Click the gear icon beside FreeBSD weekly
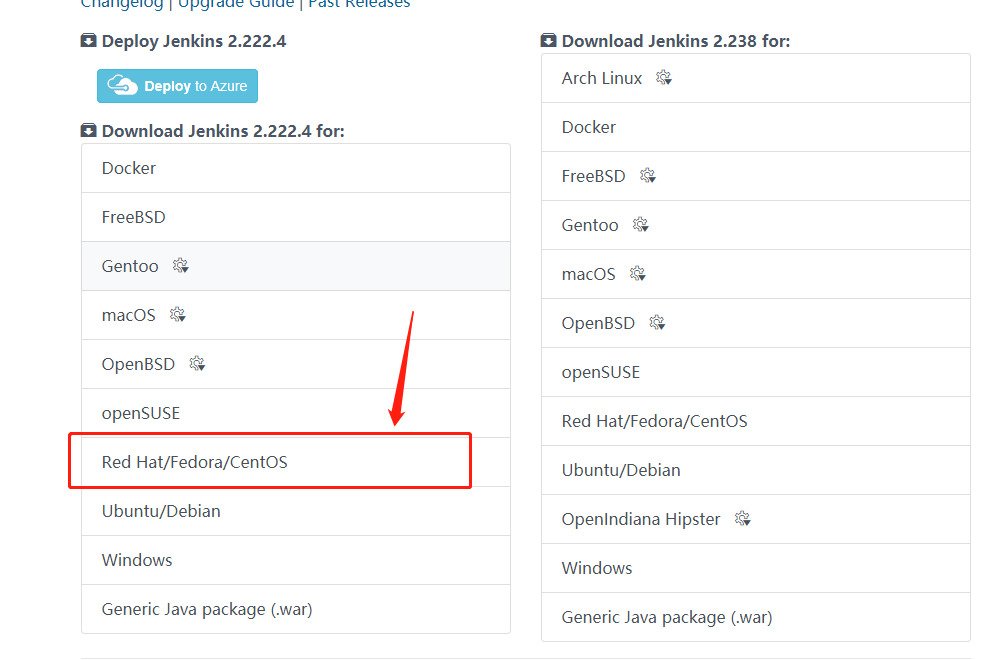The width and height of the screenshot is (994, 660). click(x=647, y=176)
